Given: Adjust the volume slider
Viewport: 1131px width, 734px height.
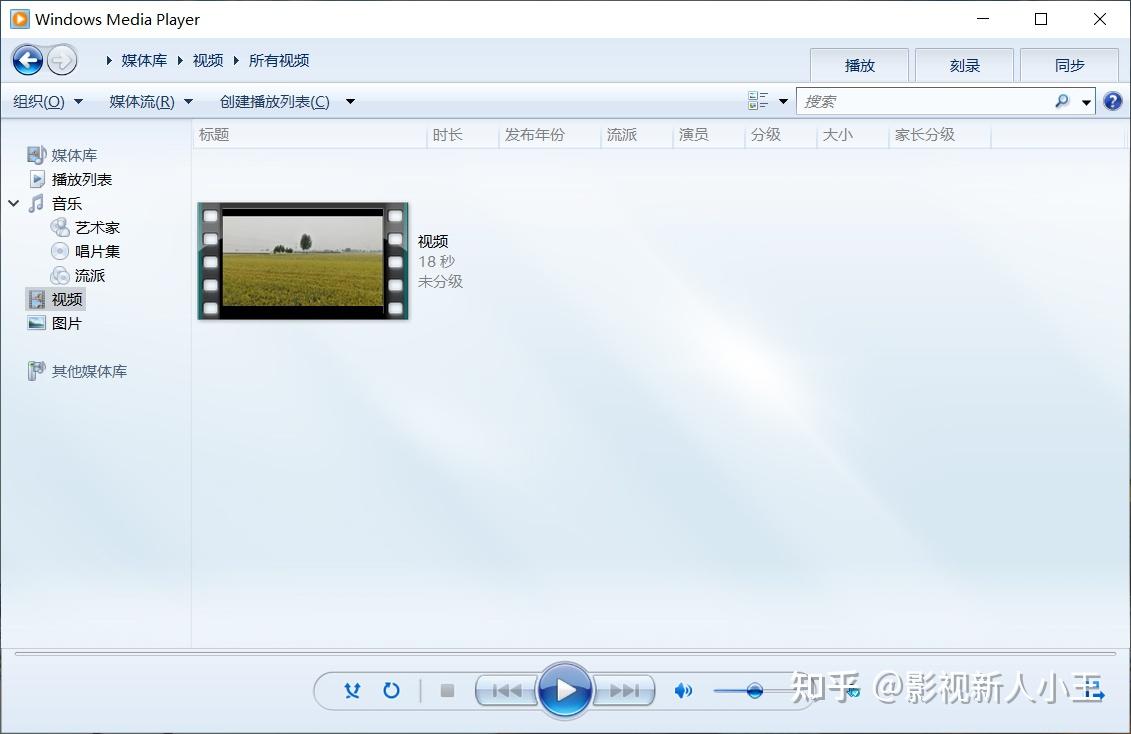Looking at the screenshot, I should (753, 690).
